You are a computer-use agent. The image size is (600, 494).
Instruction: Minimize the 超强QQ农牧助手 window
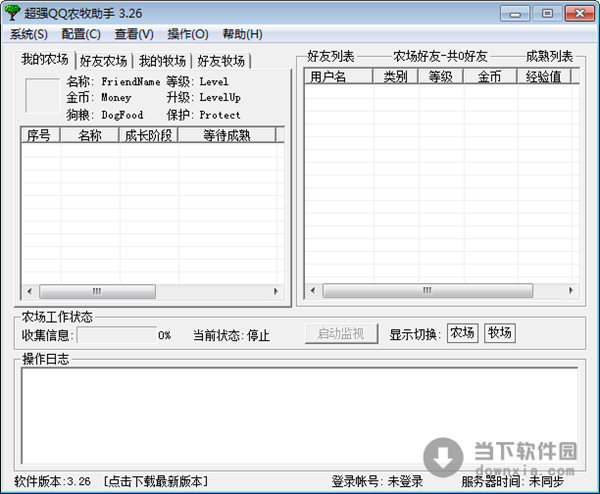(x=515, y=14)
